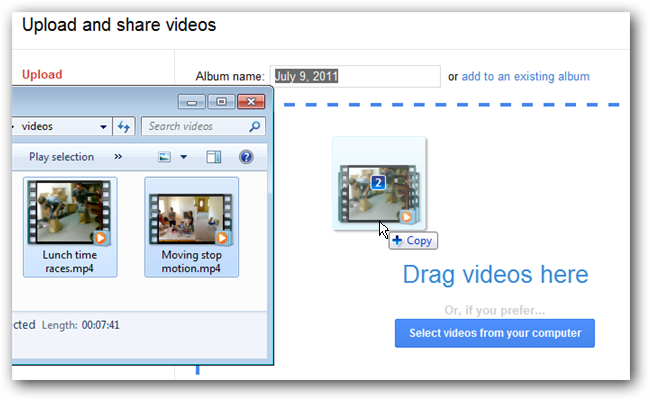
Task: Click into the Album name input field
Action: pos(355,76)
